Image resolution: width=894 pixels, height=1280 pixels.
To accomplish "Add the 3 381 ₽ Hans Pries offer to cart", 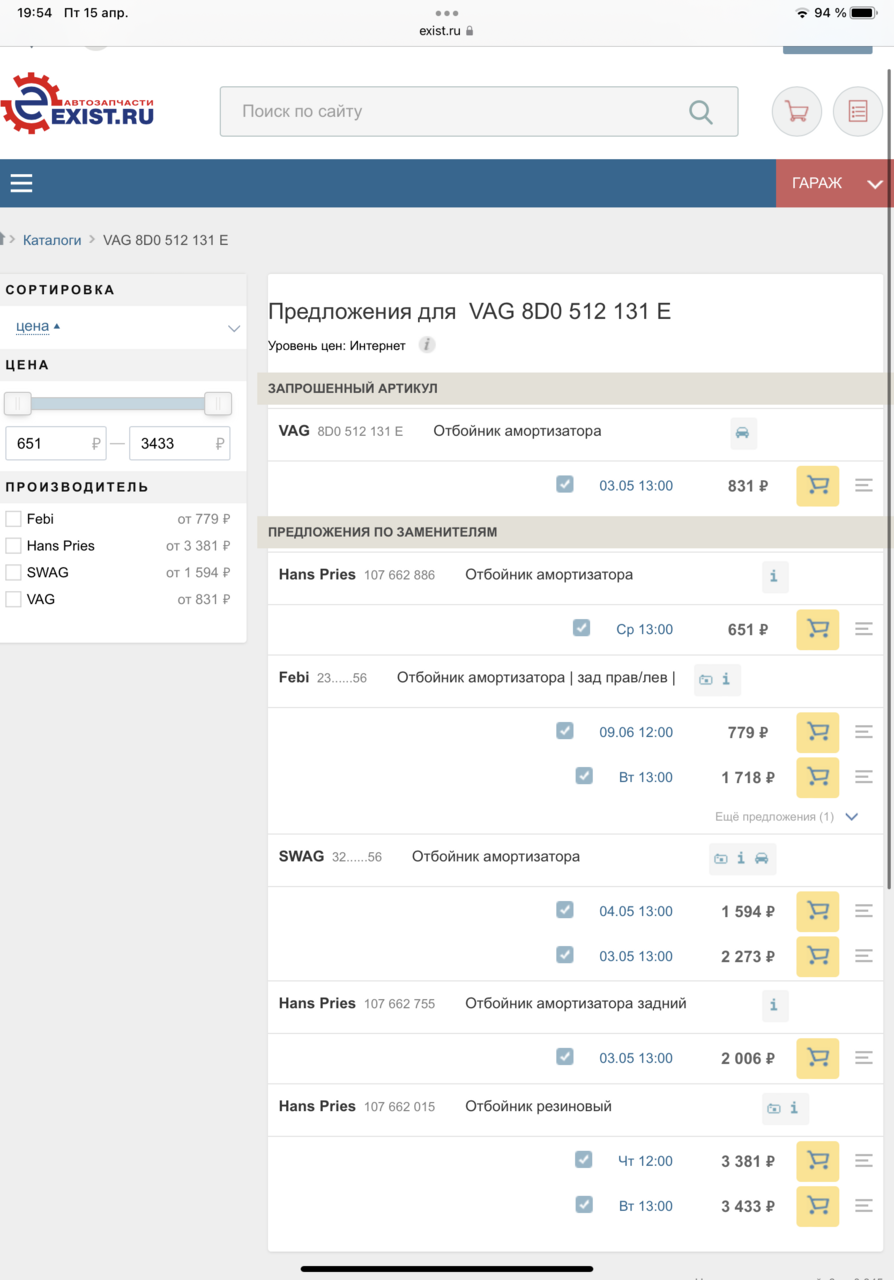I will point(818,1161).
